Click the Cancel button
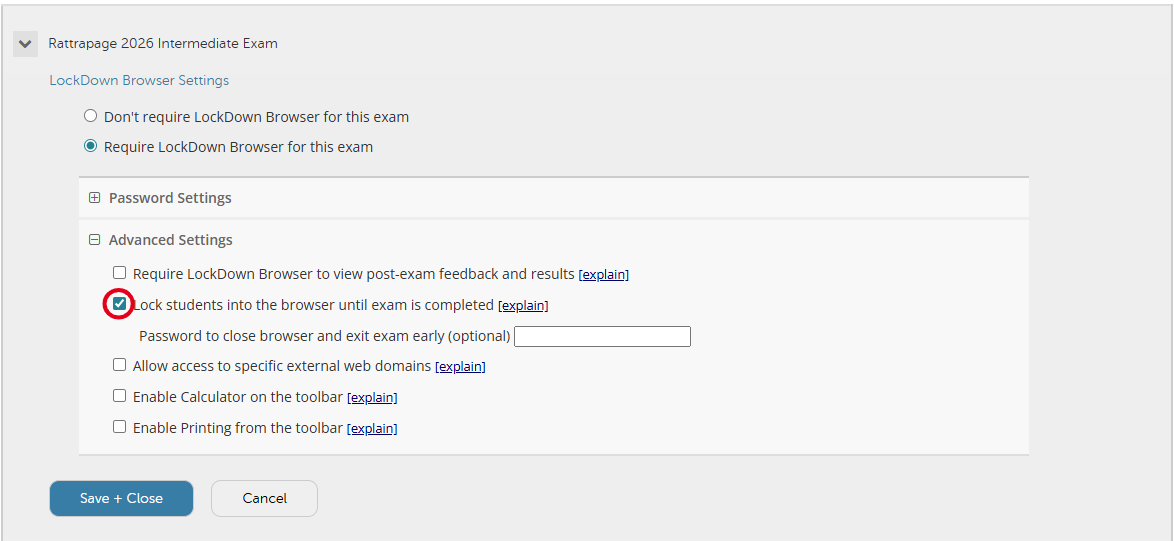 click(264, 498)
